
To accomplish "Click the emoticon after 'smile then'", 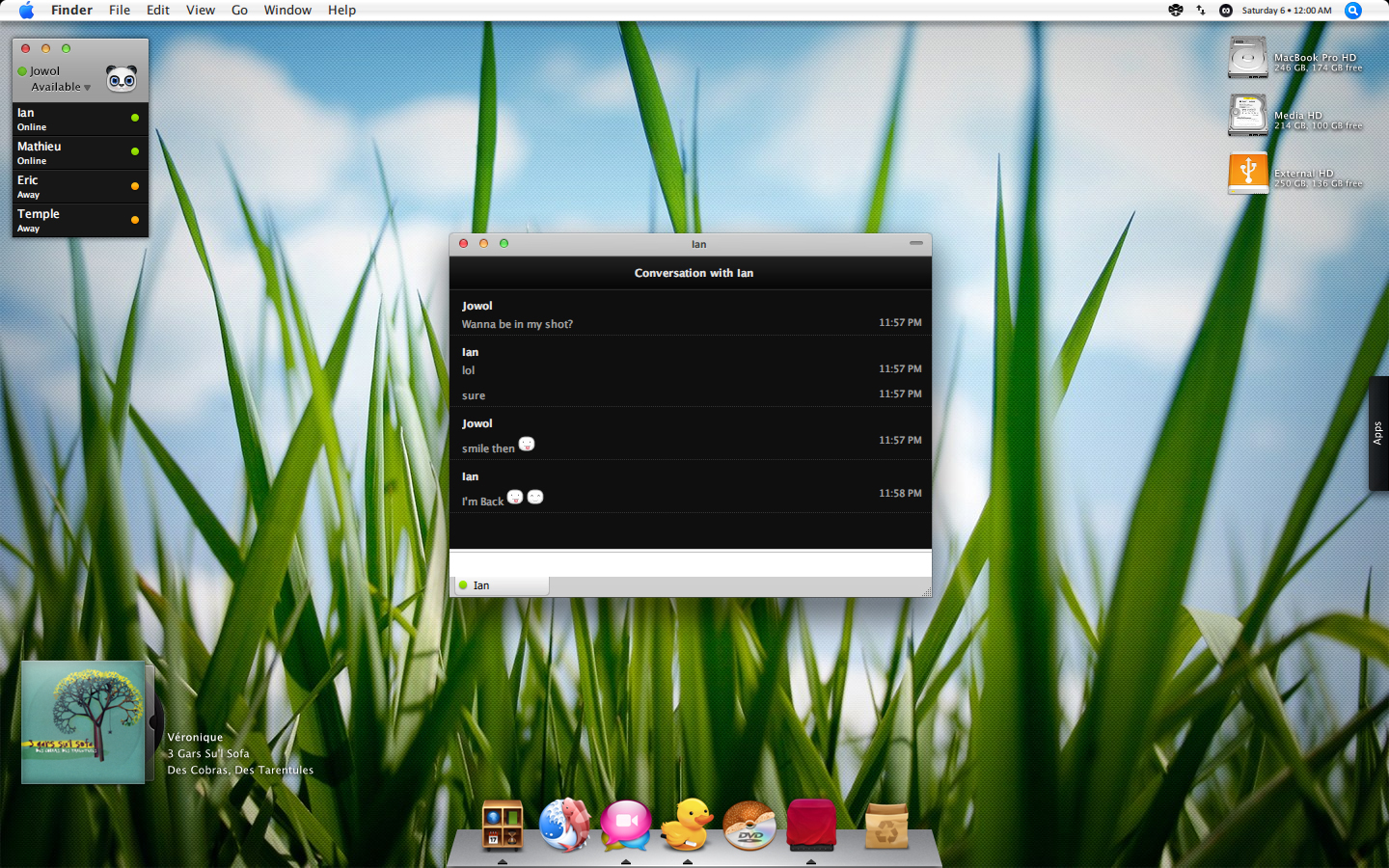I will point(527,444).
